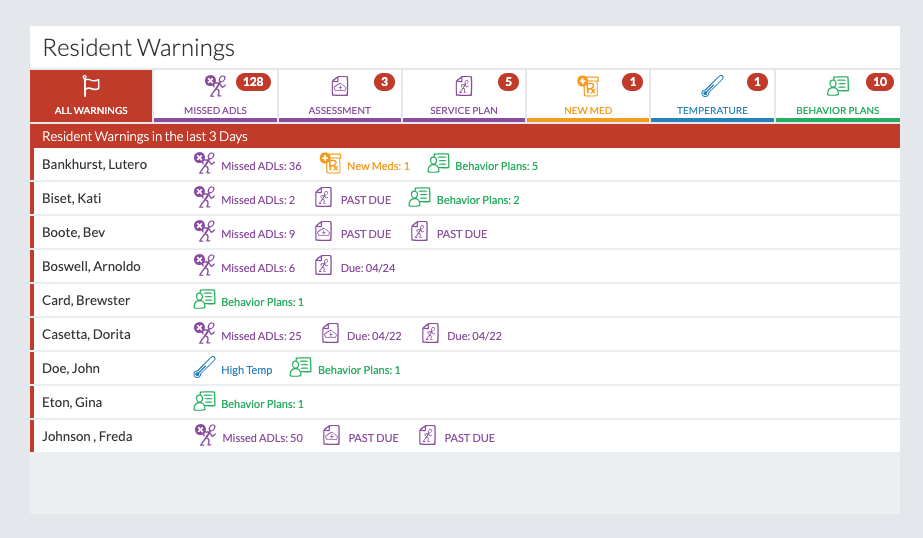The image size is (923, 538).
Task: Click service plan icon for Boswell, Arnoldo
Action: 323,266
